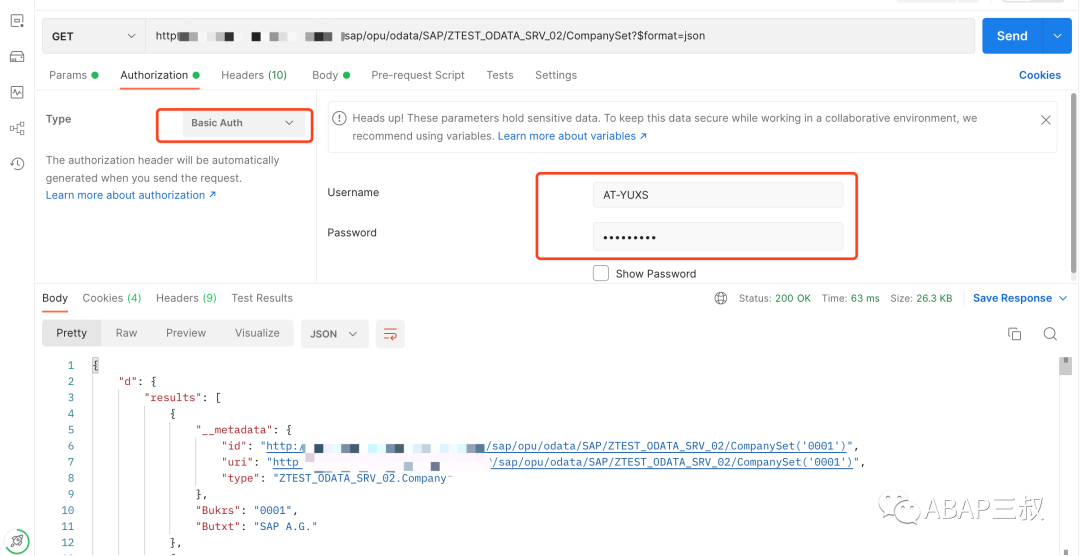The image size is (1080, 556).
Task: Select the response Body tab
Action: [55, 298]
